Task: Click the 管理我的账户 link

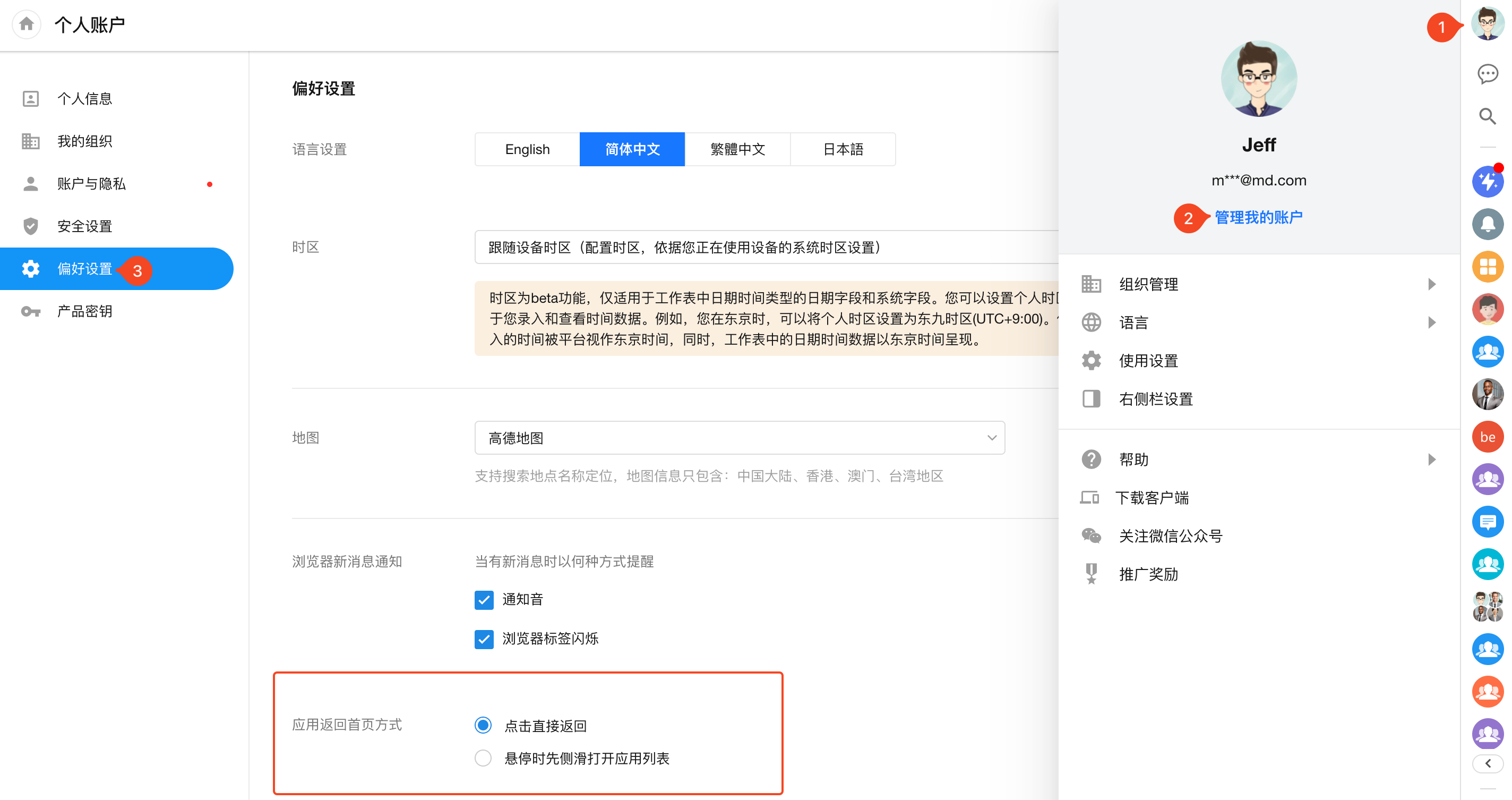Action: [x=1258, y=217]
